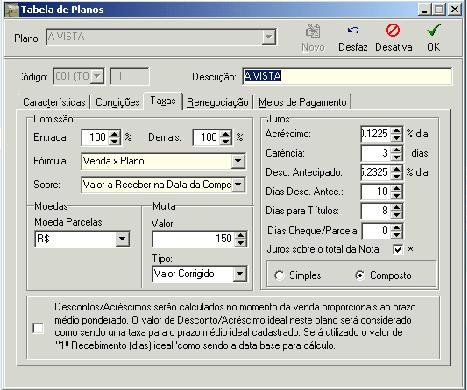Open the Renegociação tab

click(218, 102)
